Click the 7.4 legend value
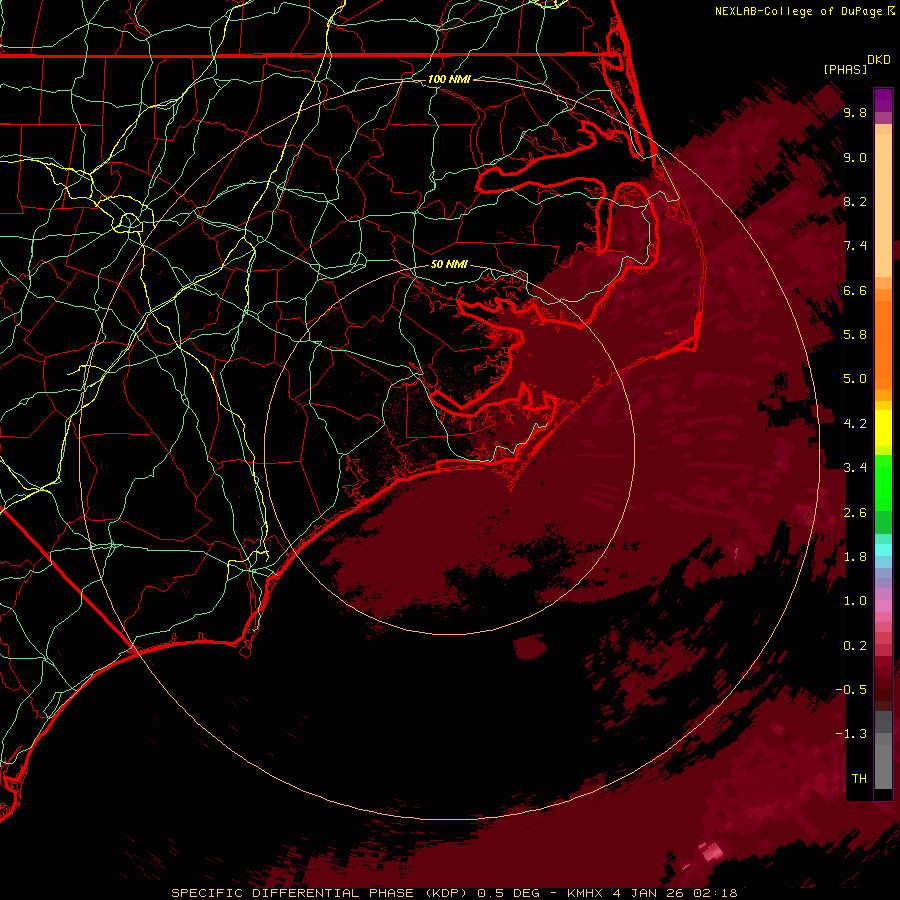This screenshot has height=900, width=900. point(855,246)
